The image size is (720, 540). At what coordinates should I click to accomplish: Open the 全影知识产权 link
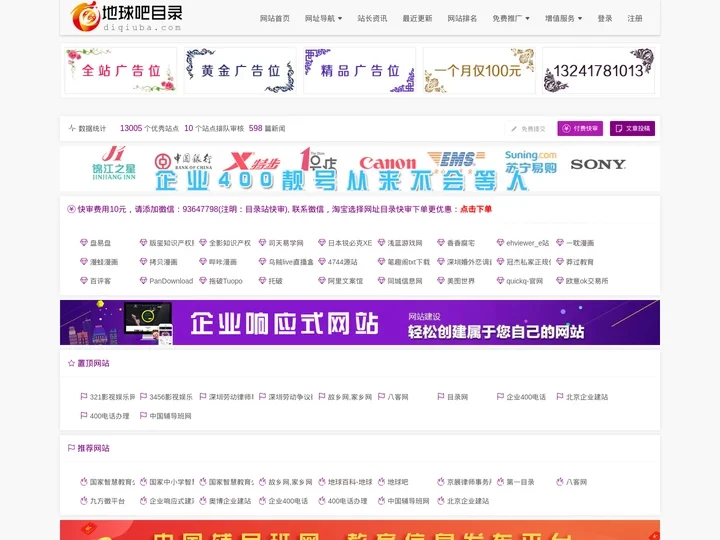tap(230, 243)
